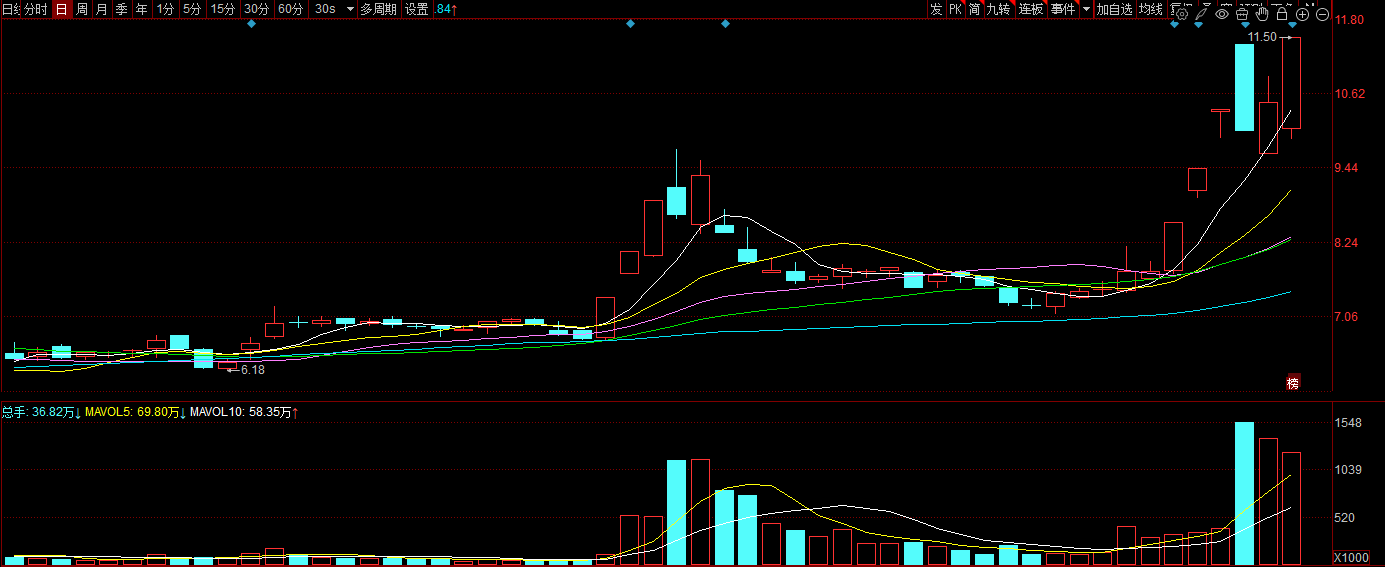Toggle the PK compare button

[x=955, y=9]
